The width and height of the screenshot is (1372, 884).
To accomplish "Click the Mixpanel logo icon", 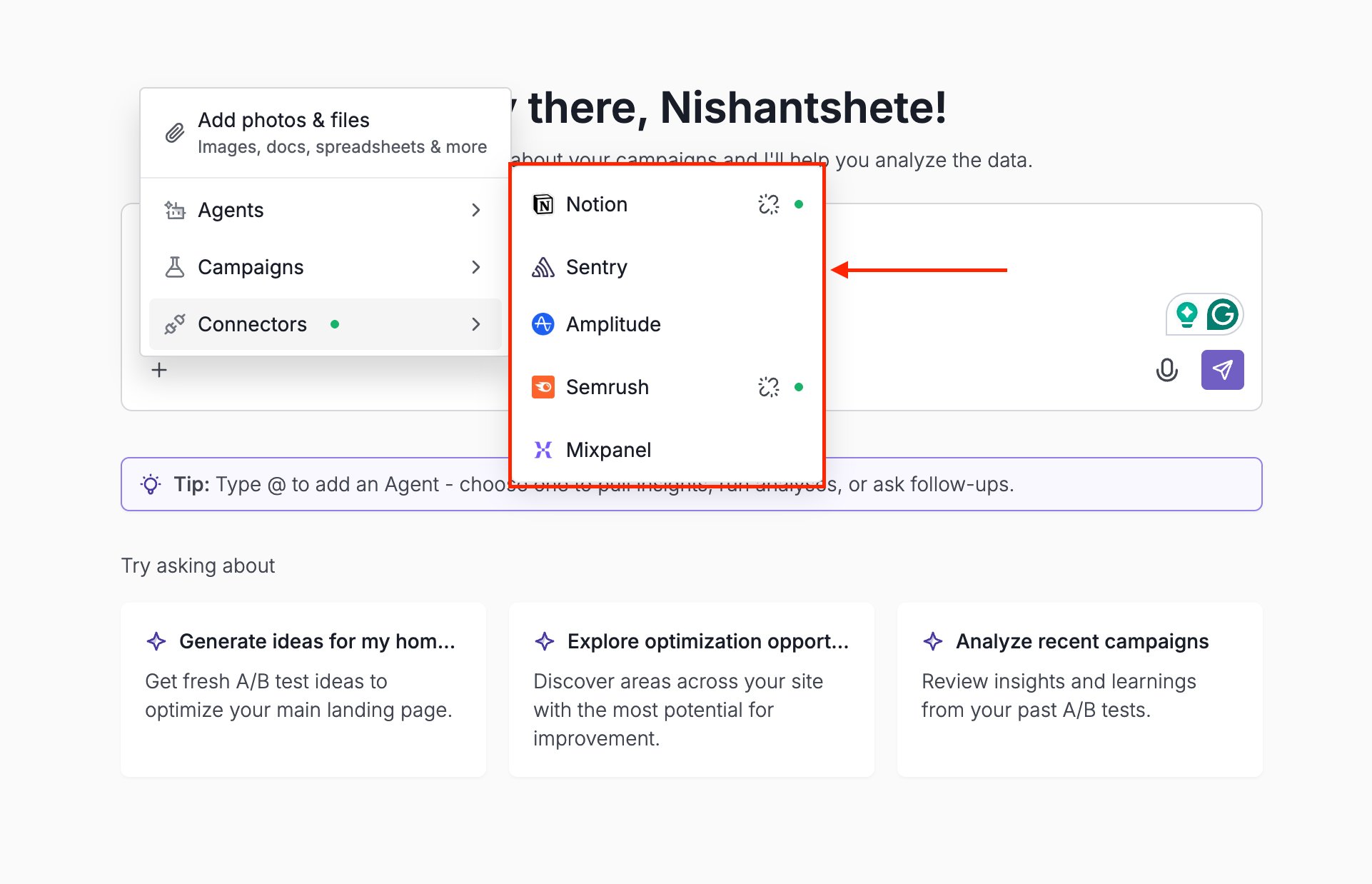I will click(543, 450).
